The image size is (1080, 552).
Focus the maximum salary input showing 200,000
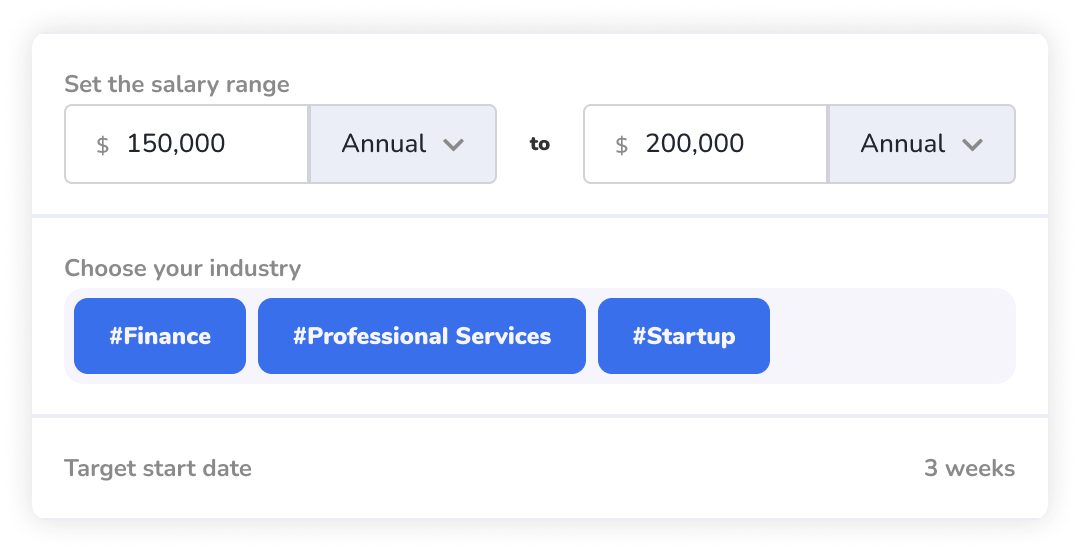pos(720,145)
